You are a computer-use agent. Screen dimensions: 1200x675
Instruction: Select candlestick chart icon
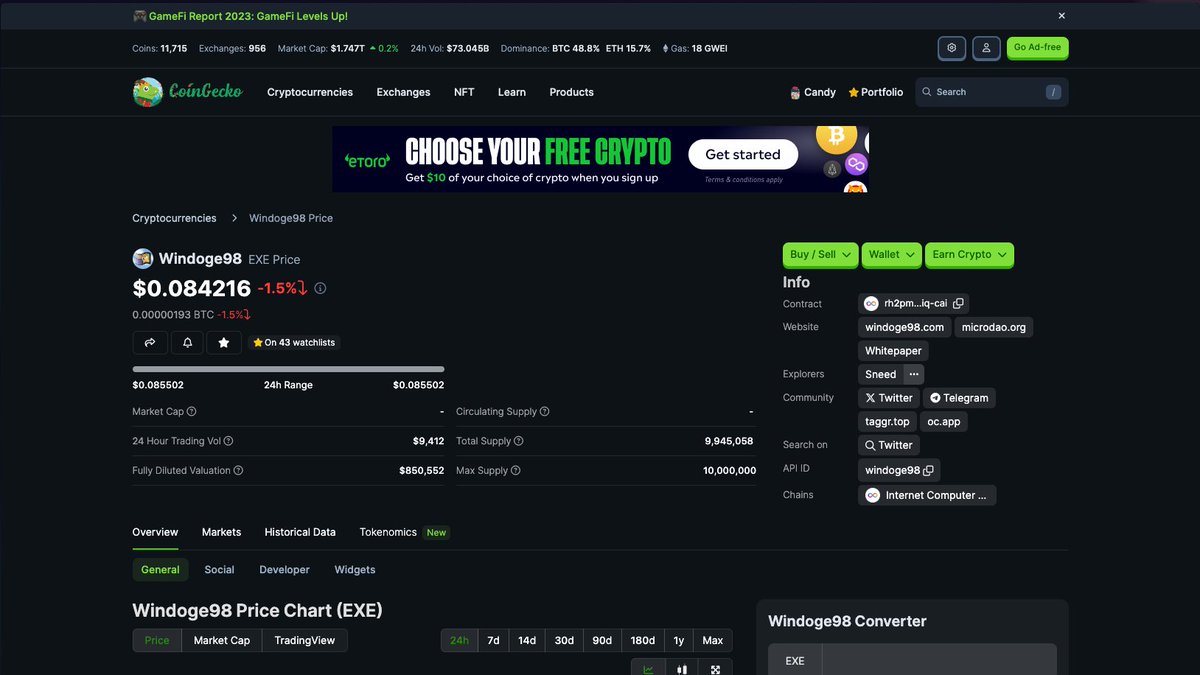pos(682,669)
